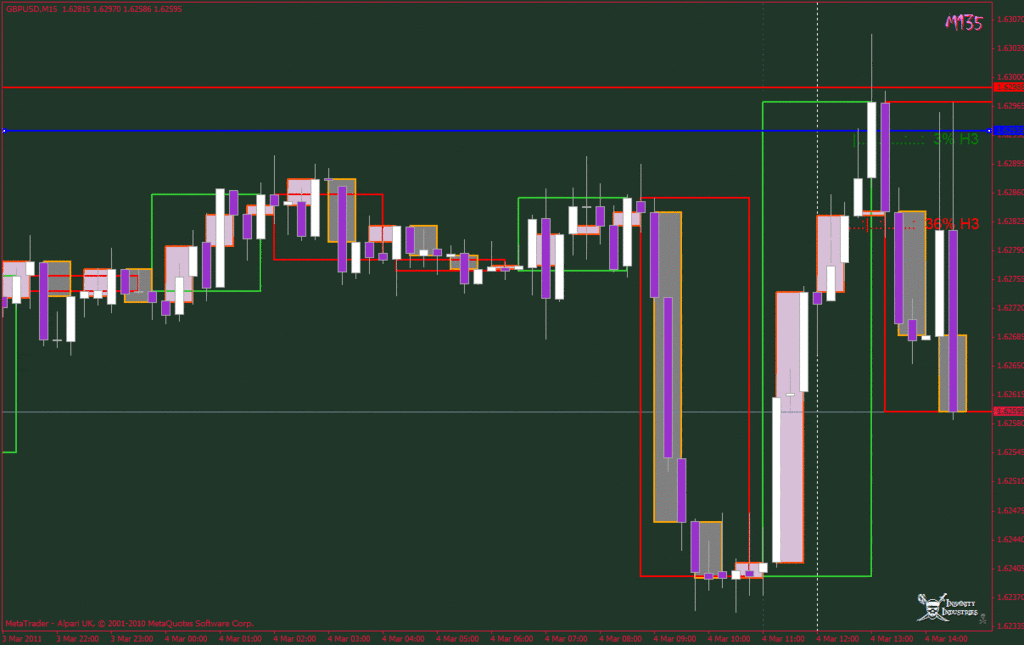Click the 4 Mar 14:00 time label
The width and height of the screenshot is (1024, 645).
click(x=946, y=638)
